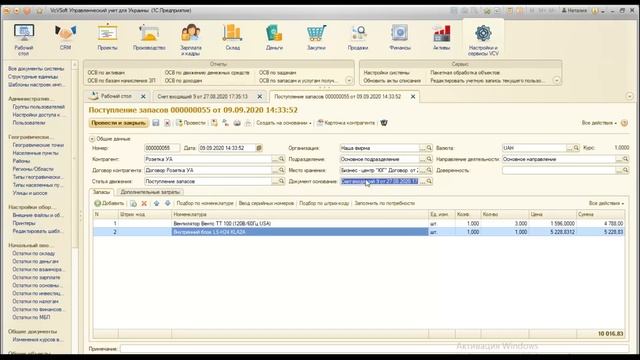This screenshot has height=360, width=640.
Task: Click the magnifier icon of Валюта field
Action: (576, 148)
